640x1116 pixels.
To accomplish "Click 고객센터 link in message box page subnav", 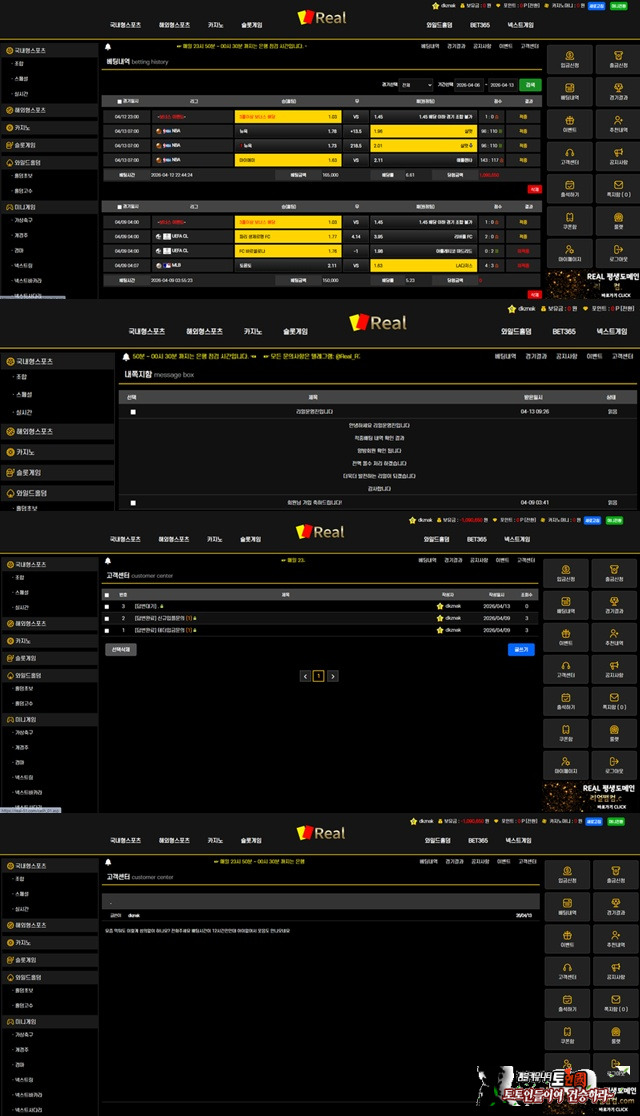I will 622,357.
